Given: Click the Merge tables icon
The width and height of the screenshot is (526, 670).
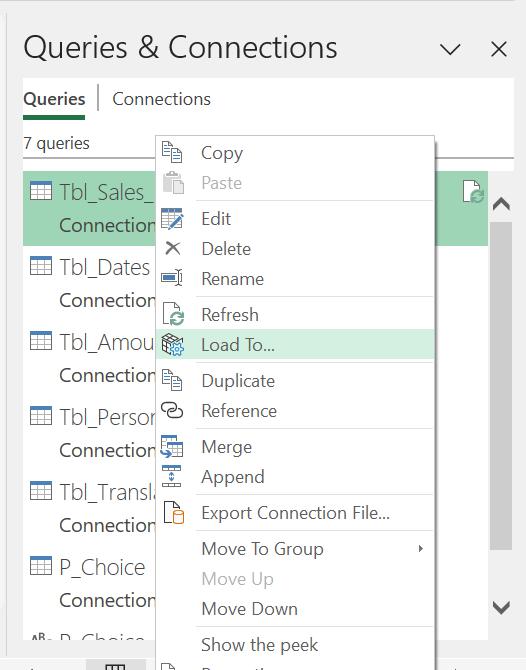Looking at the screenshot, I should coord(172,447).
